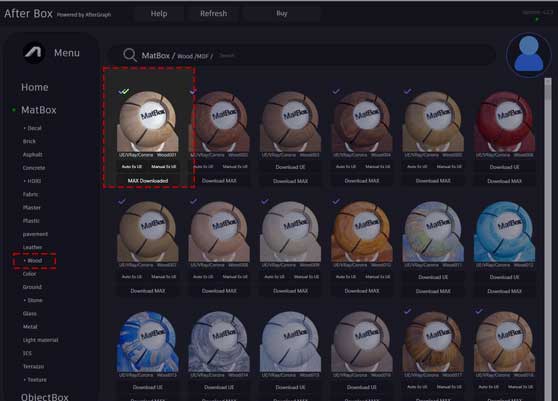Click the vertical scrollbar of material grid
Image resolution: width=558 pixels, height=401 pixels.
pos(548,239)
